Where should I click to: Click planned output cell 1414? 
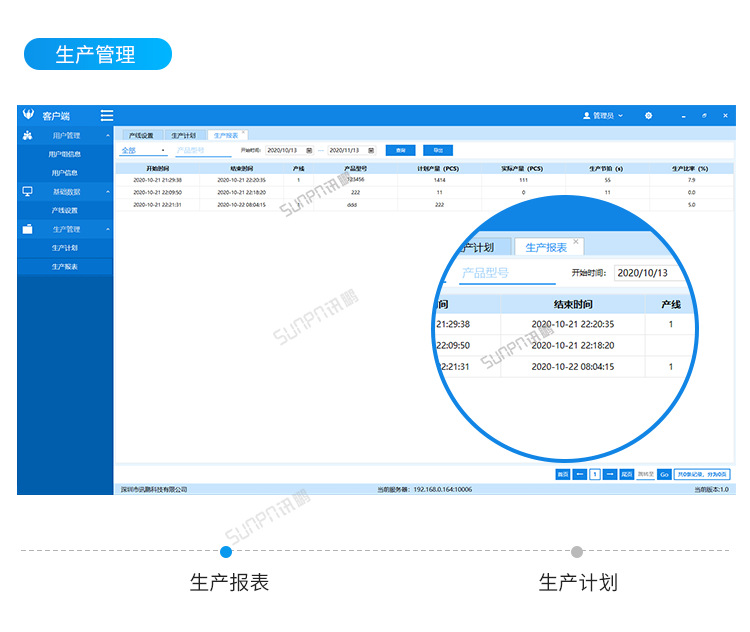439,180
